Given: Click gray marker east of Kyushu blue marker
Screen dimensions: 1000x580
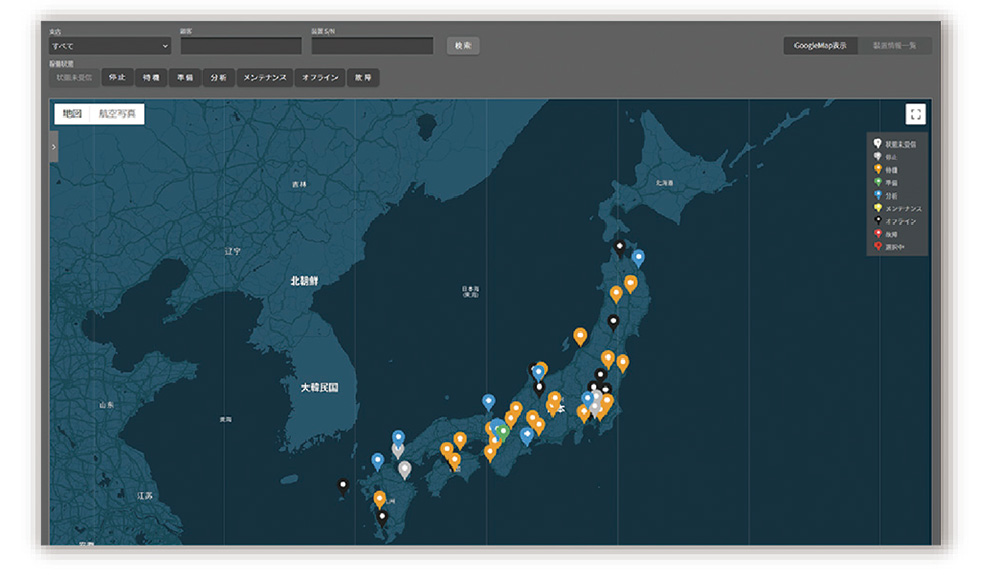Looking at the screenshot, I should 404,470.
